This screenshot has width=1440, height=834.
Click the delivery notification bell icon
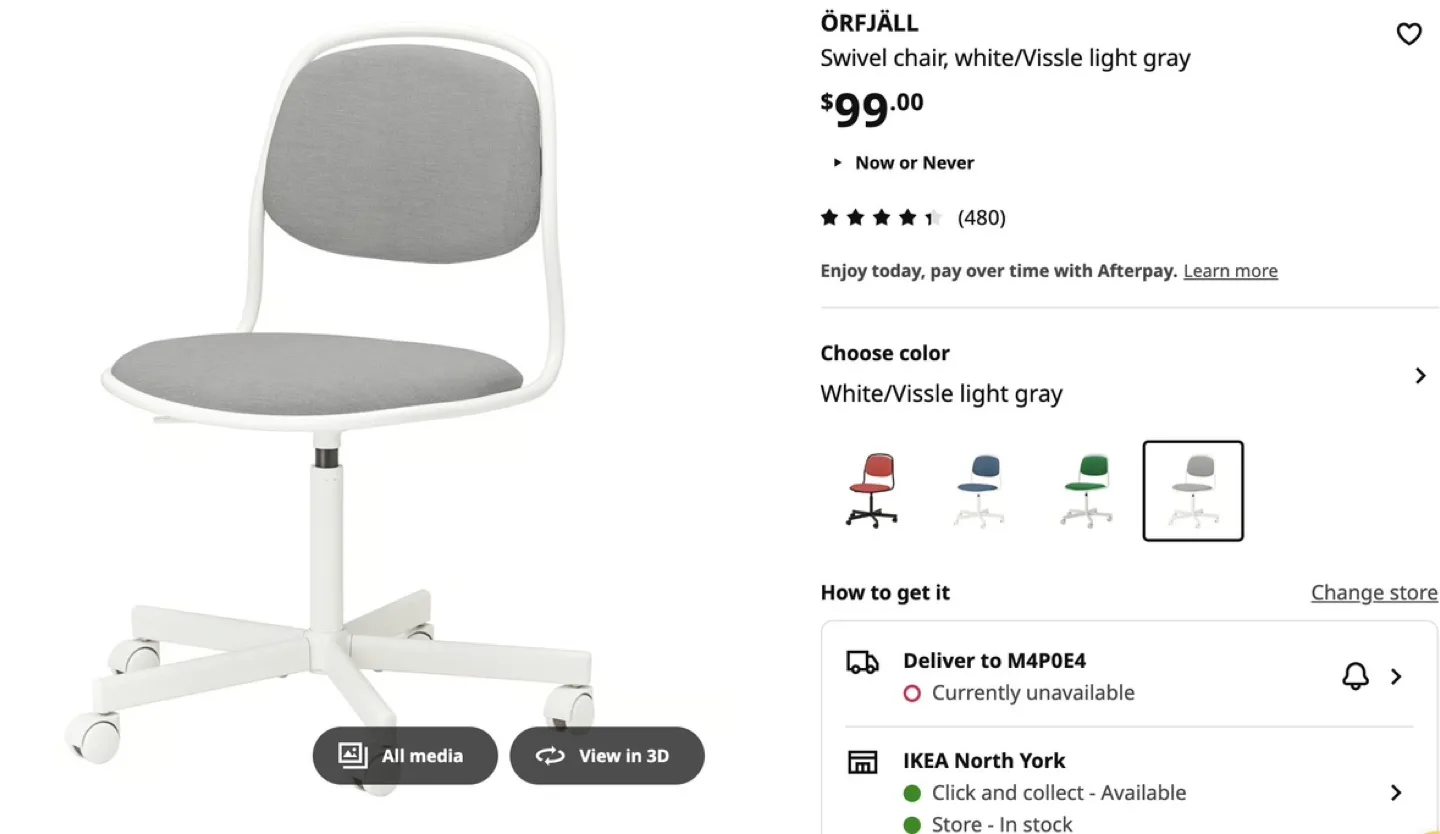pyautogui.click(x=1355, y=677)
